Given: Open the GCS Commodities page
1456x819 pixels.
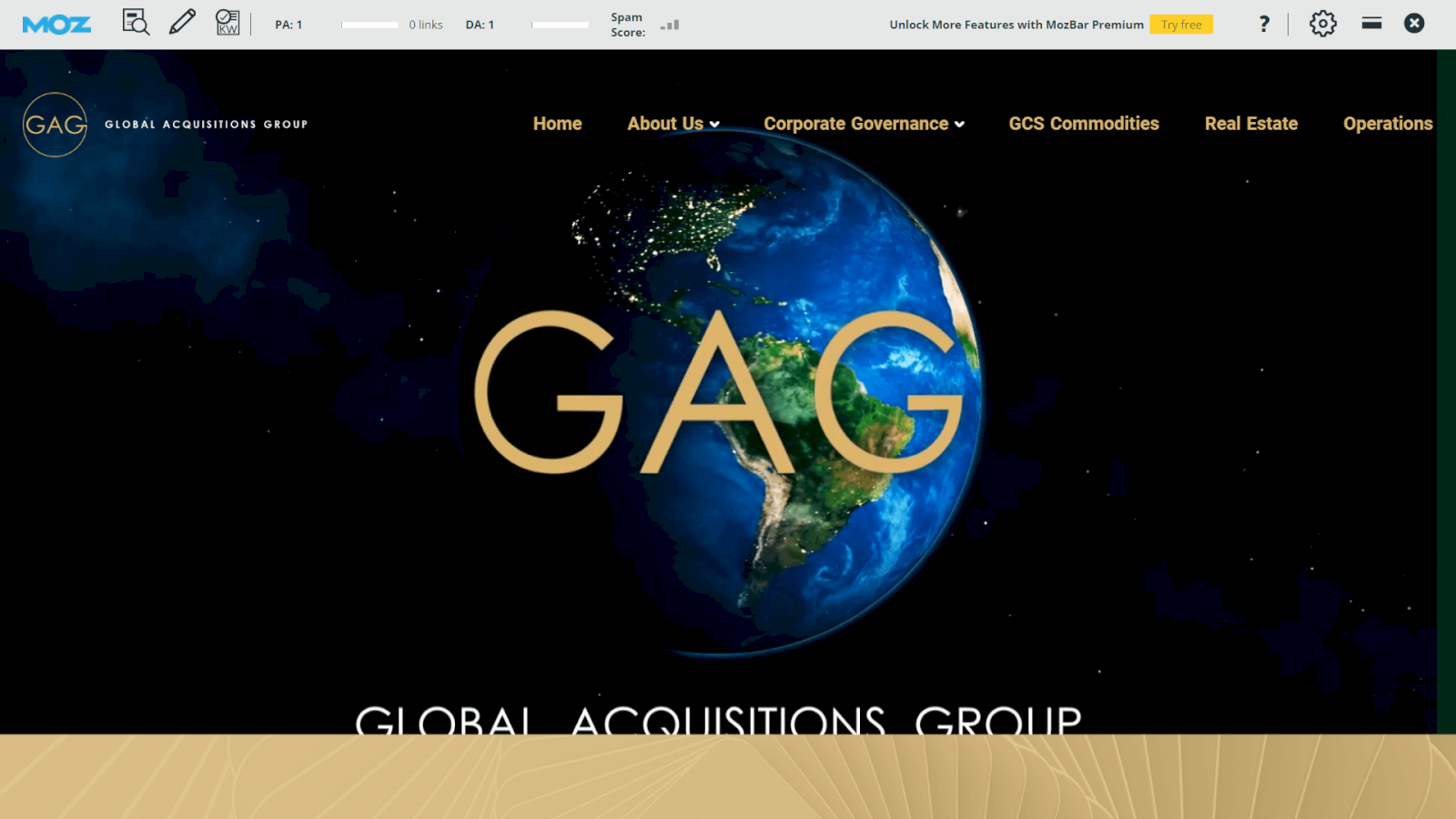Looking at the screenshot, I should (1084, 124).
